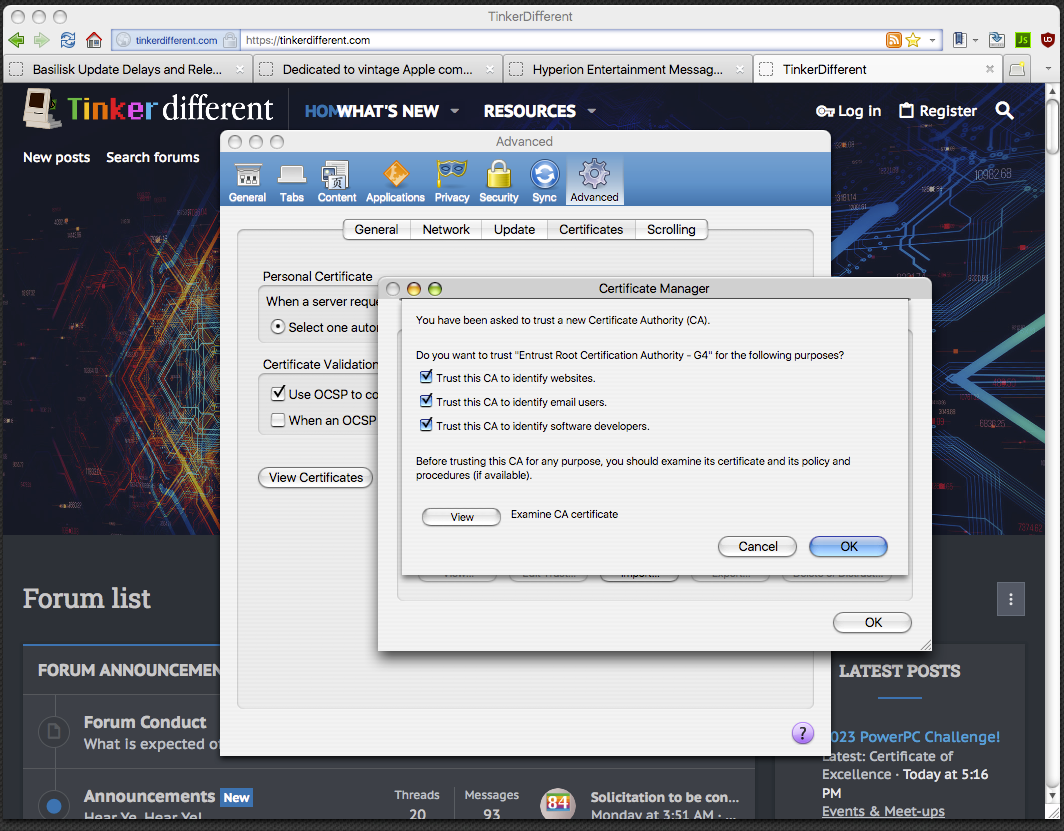The width and height of the screenshot is (1064, 831).
Task: Expand the bookmarks menu dropdown arrow
Action: 975,40
